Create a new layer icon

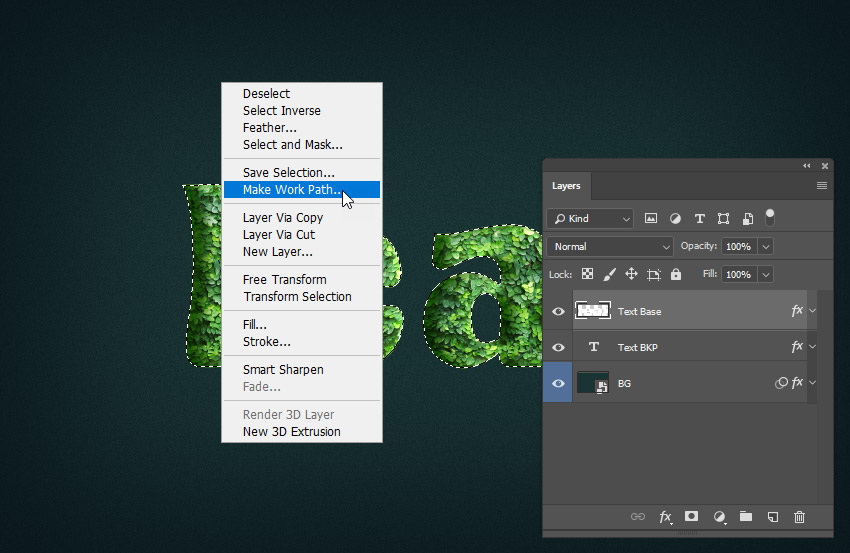pos(773,517)
